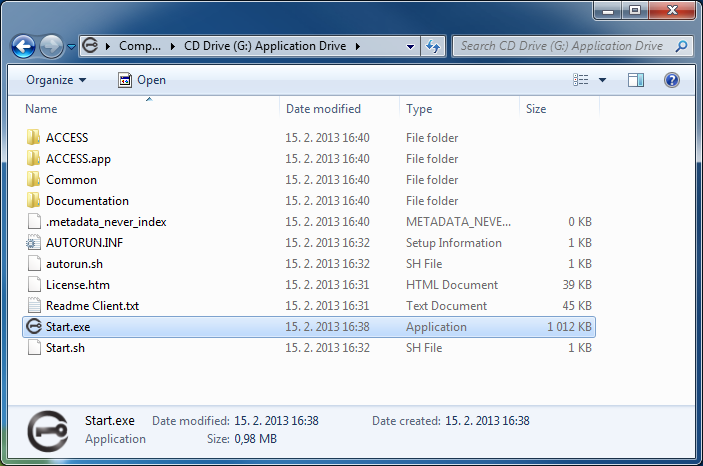This screenshot has width=703, height=466.
Task: Click the Back navigation arrow
Action: [24, 46]
